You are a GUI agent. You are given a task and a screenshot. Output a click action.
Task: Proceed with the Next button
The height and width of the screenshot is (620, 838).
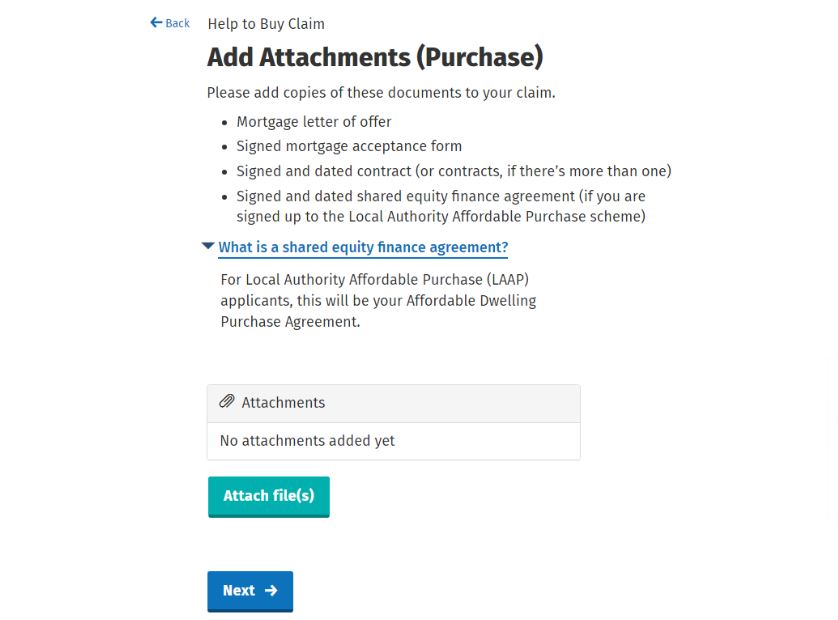point(250,590)
